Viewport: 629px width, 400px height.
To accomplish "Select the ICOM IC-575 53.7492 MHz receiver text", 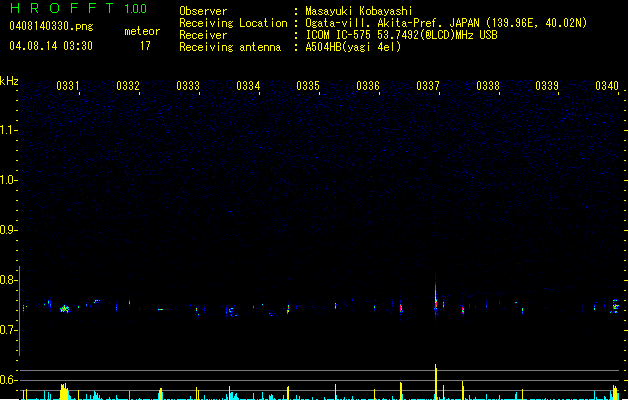I will tap(402, 35).
